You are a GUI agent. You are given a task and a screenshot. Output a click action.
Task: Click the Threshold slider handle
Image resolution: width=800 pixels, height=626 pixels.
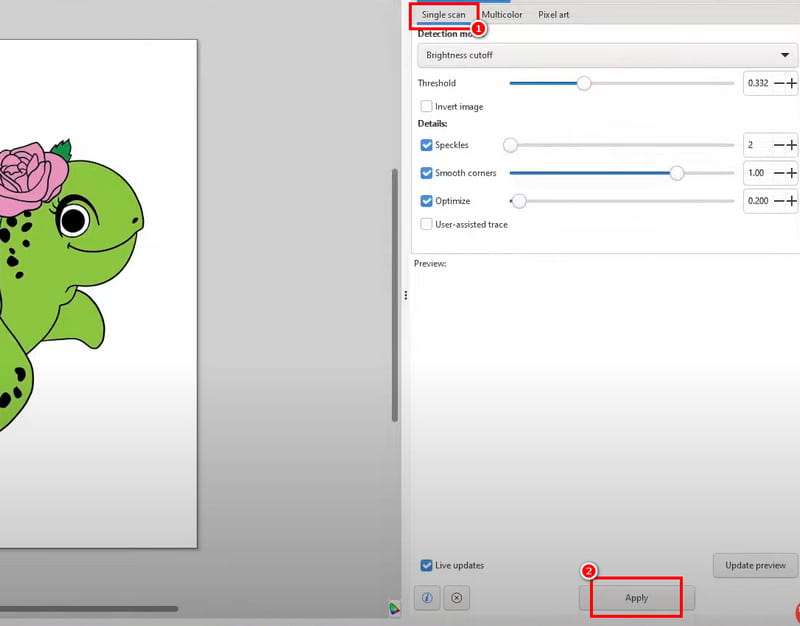click(584, 83)
